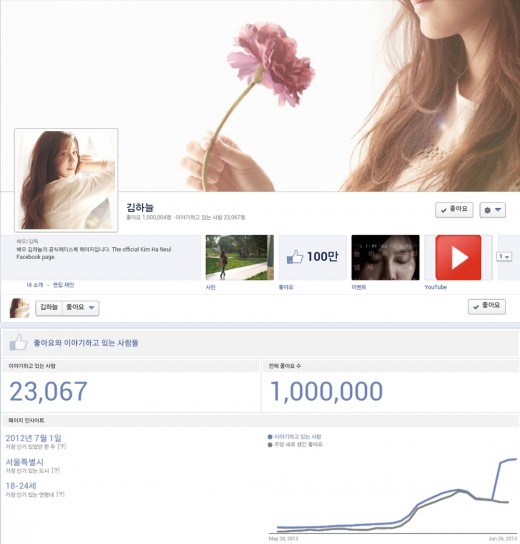This screenshot has width=520, height=544.
Task: Click the Jun 26, 2013 chart end date
Action: pyautogui.click(x=503, y=539)
